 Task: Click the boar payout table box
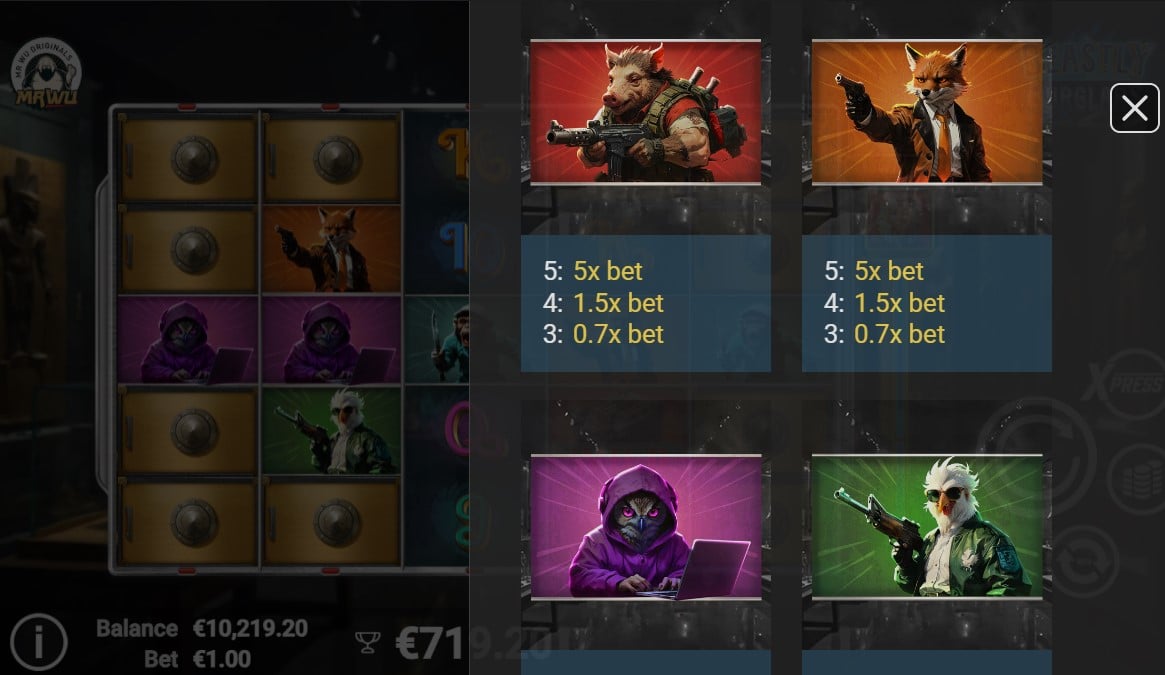pyautogui.click(x=646, y=303)
